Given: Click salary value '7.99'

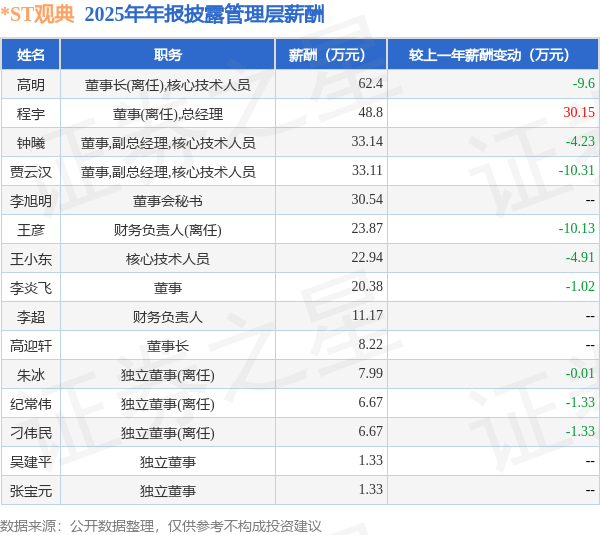Looking at the screenshot, I should 370,373.
